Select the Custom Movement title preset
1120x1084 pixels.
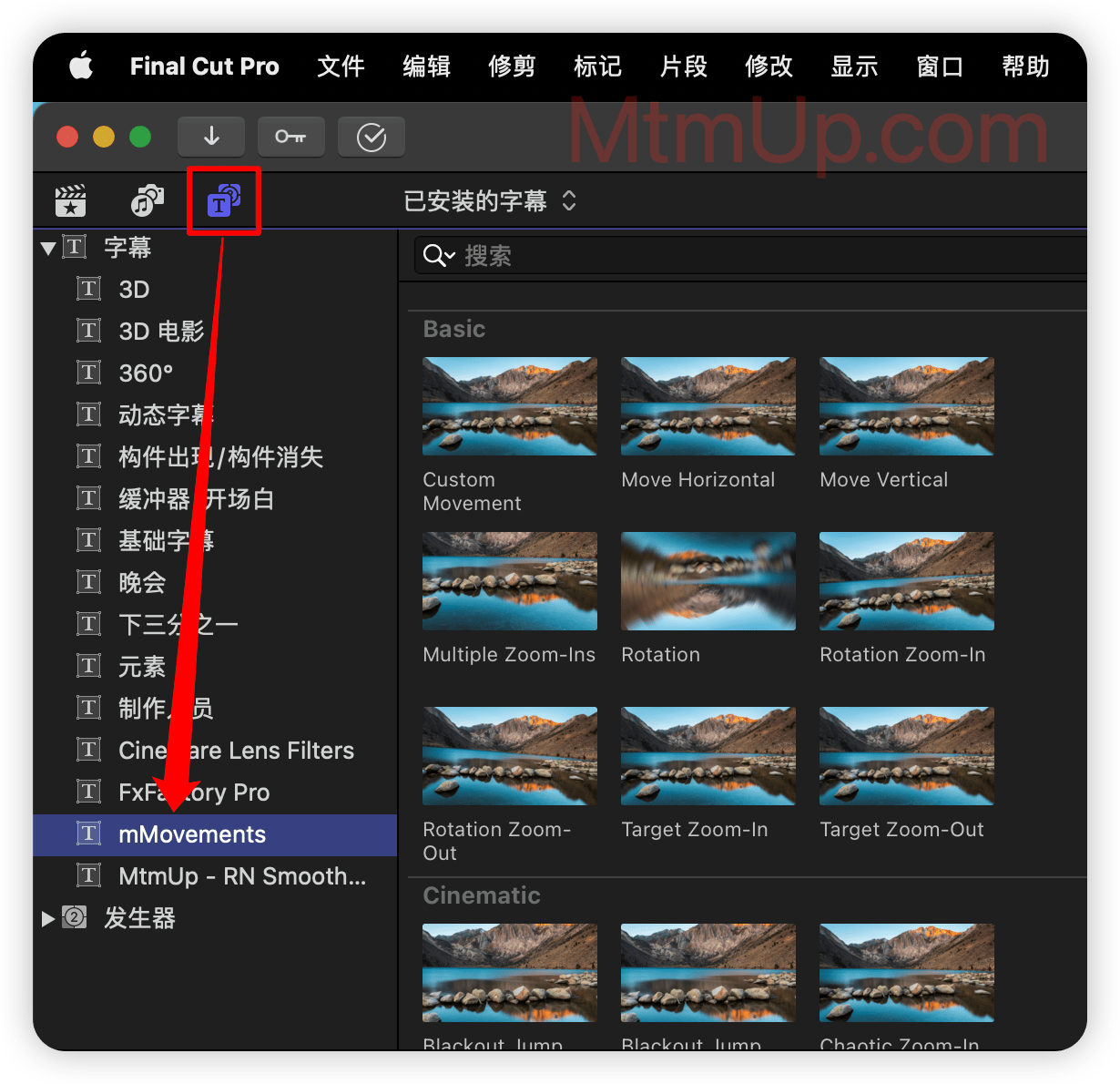509,406
